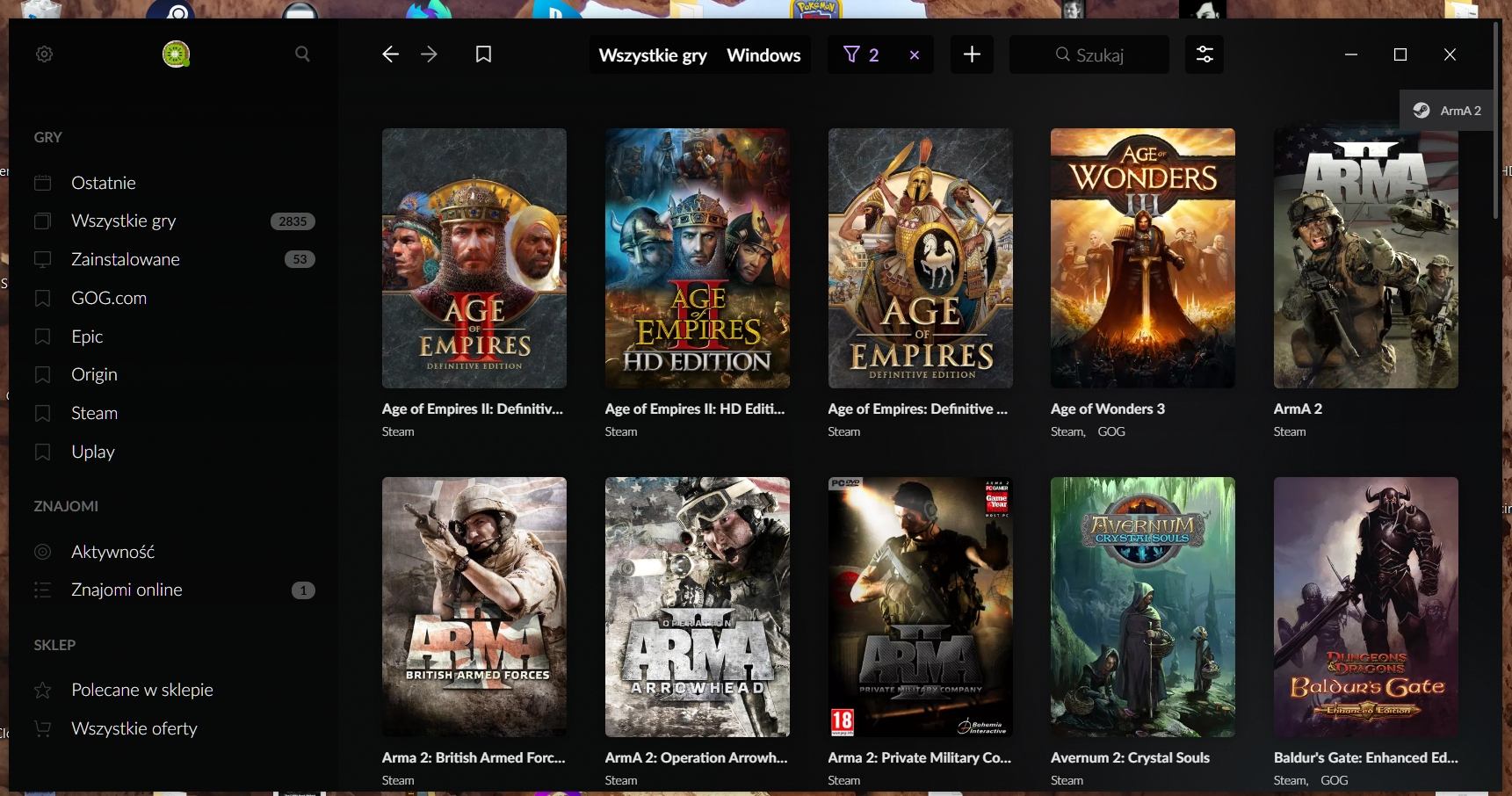
Task: Open Age of Empires: Definitive Edition cover
Action: click(921, 258)
